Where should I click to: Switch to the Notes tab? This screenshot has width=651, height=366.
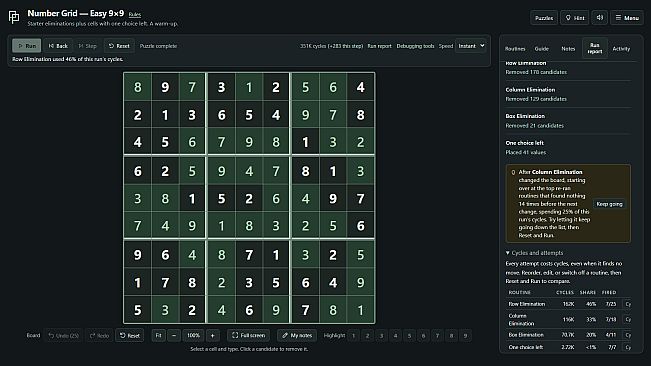click(x=568, y=49)
